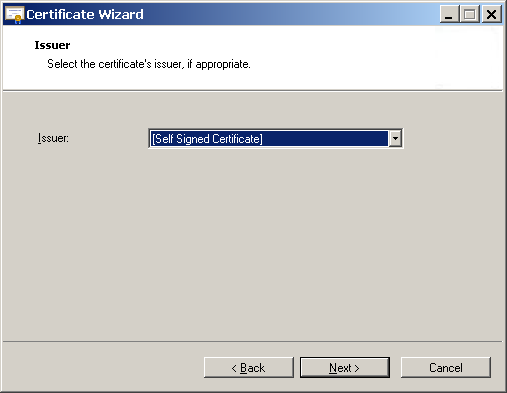Click the 'Issuer:' field label
The height and width of the screenshot is (393, 507).
53,138
